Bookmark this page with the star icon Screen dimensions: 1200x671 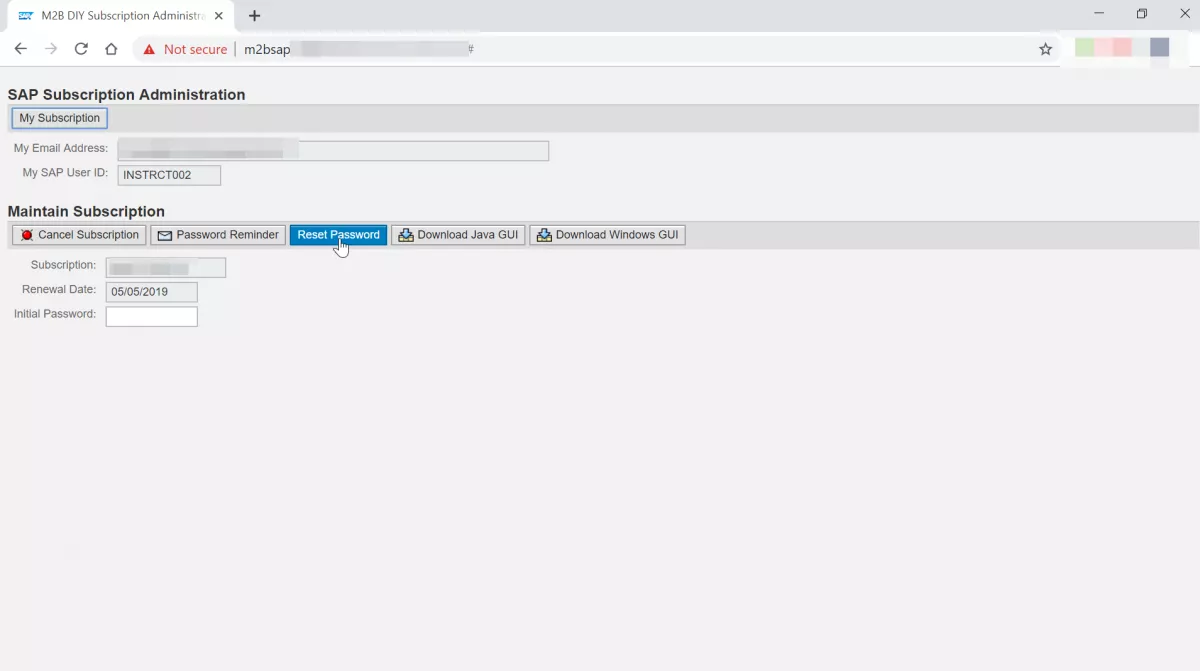1046,49
